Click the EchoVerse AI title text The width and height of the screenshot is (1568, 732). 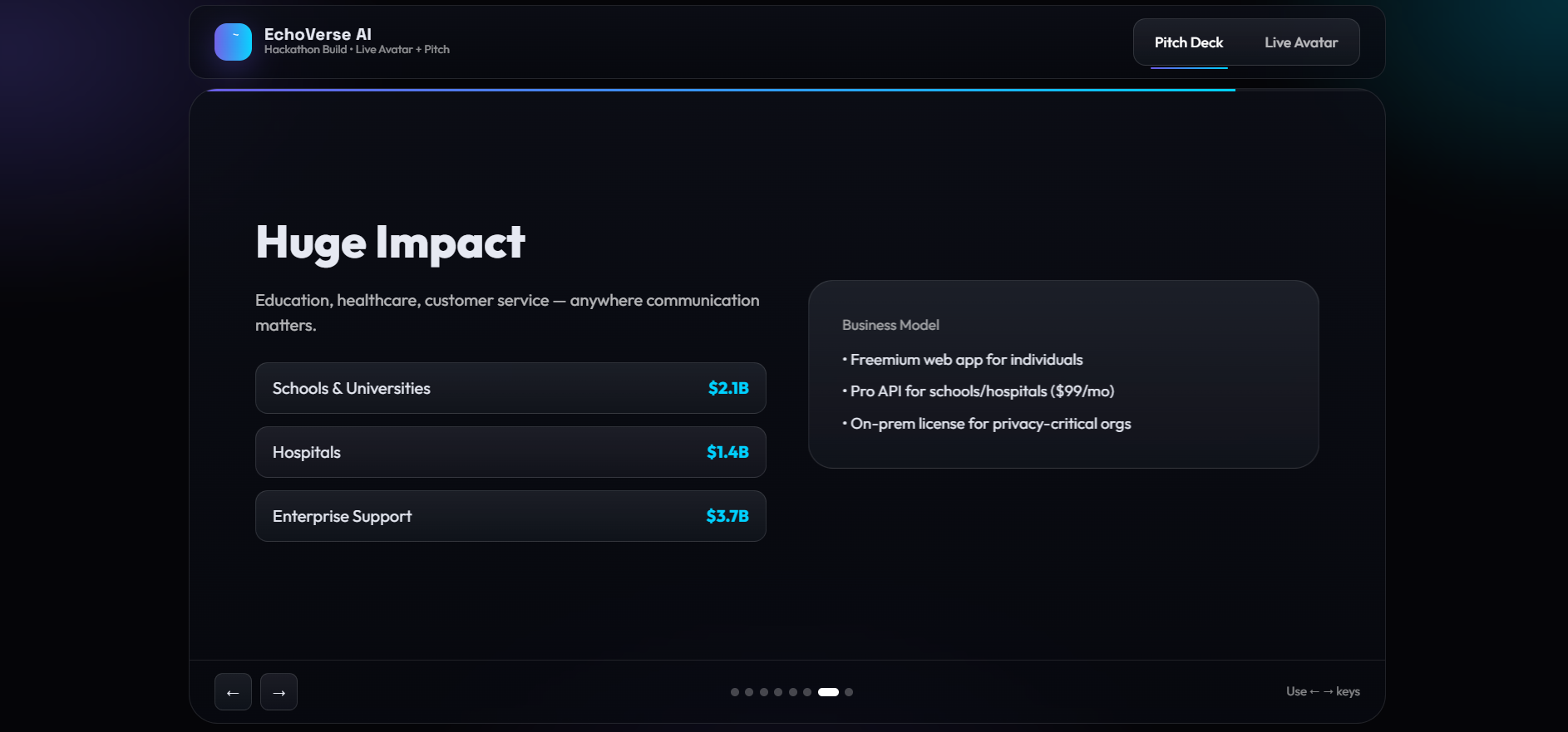tap(318, 34)
